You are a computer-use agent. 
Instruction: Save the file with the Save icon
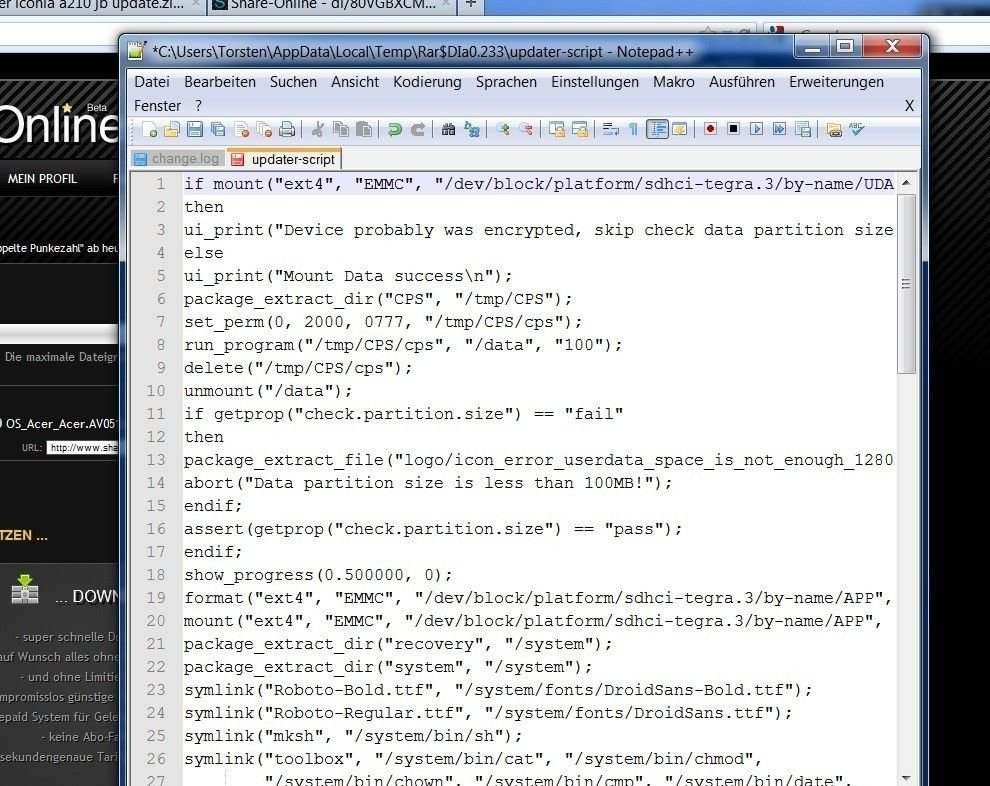(195, 129)
